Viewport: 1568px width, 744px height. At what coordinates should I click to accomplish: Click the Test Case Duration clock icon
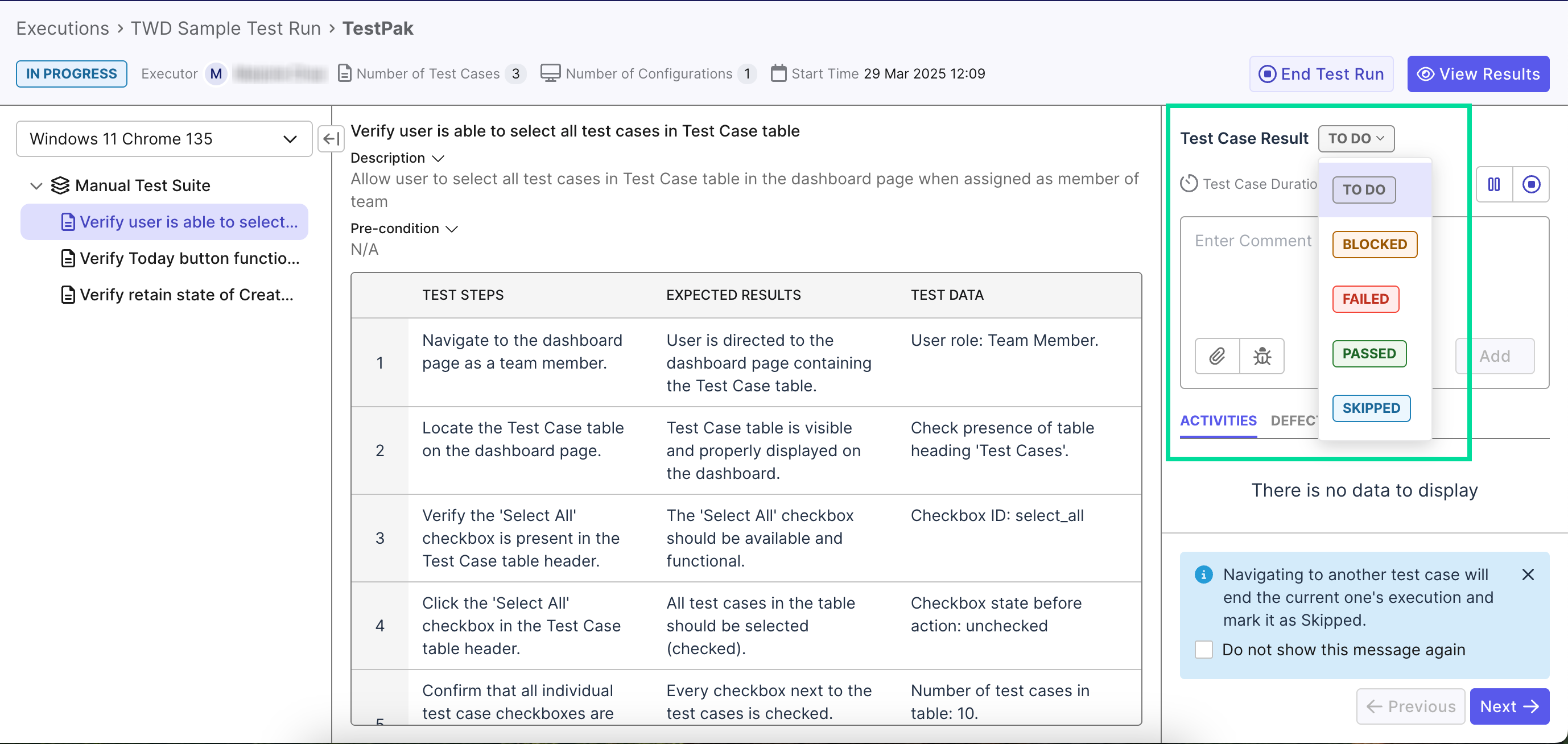pos(1189,184)
